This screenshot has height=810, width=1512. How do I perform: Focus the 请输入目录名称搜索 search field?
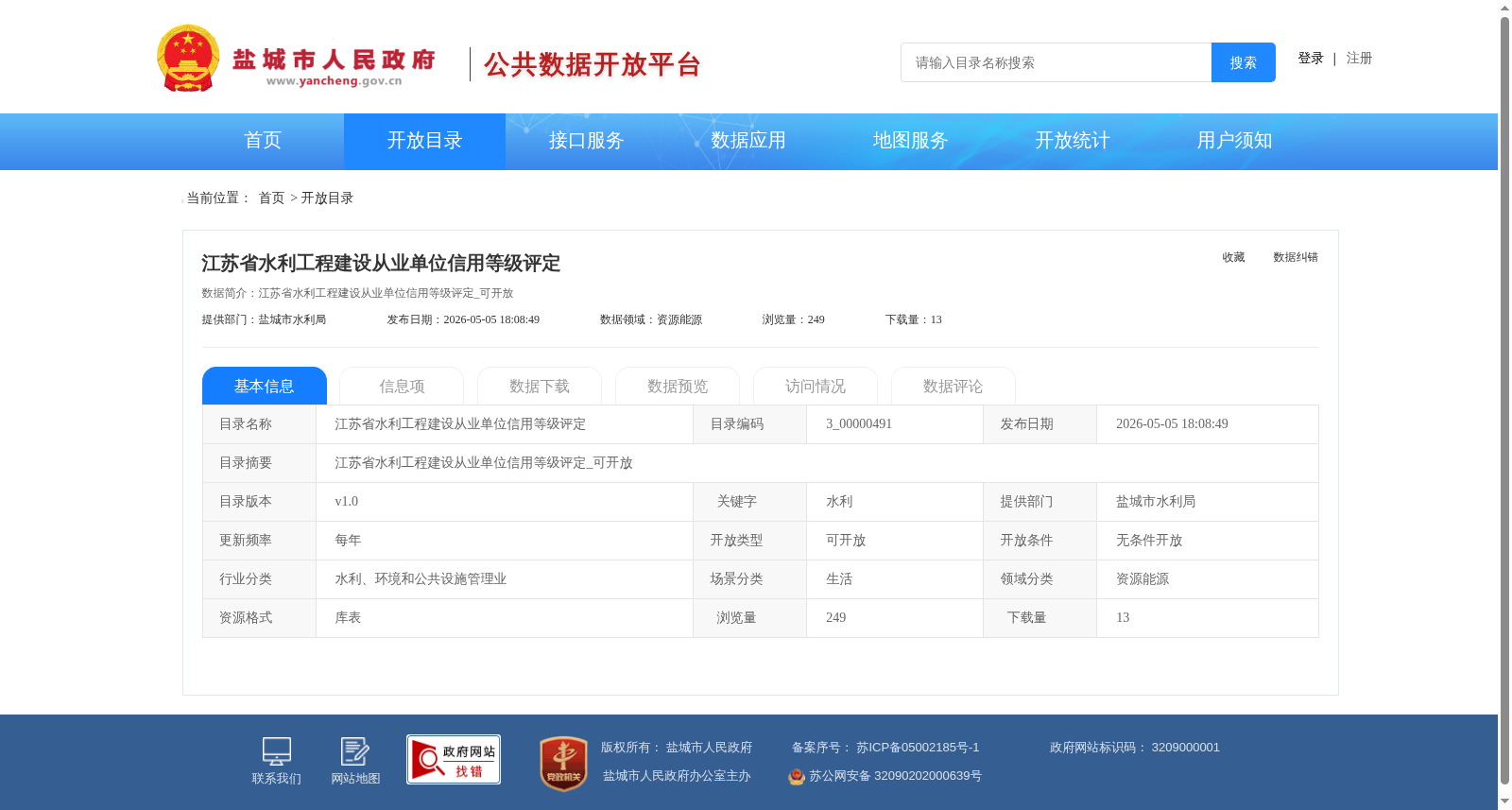point(1057,62)
